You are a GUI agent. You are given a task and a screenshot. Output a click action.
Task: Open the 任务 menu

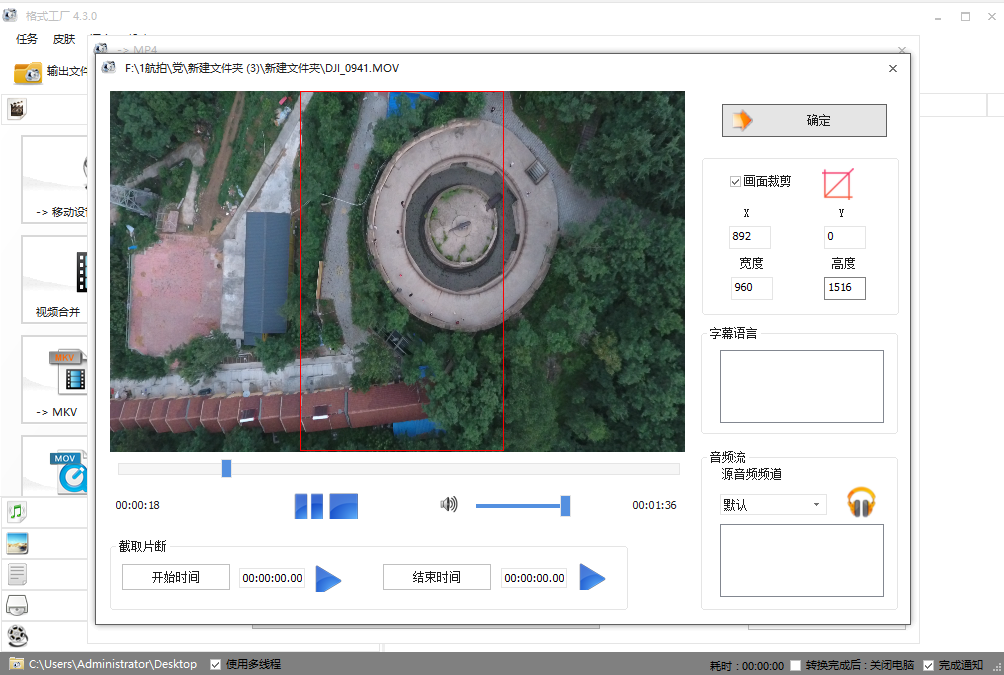(27, 39)
